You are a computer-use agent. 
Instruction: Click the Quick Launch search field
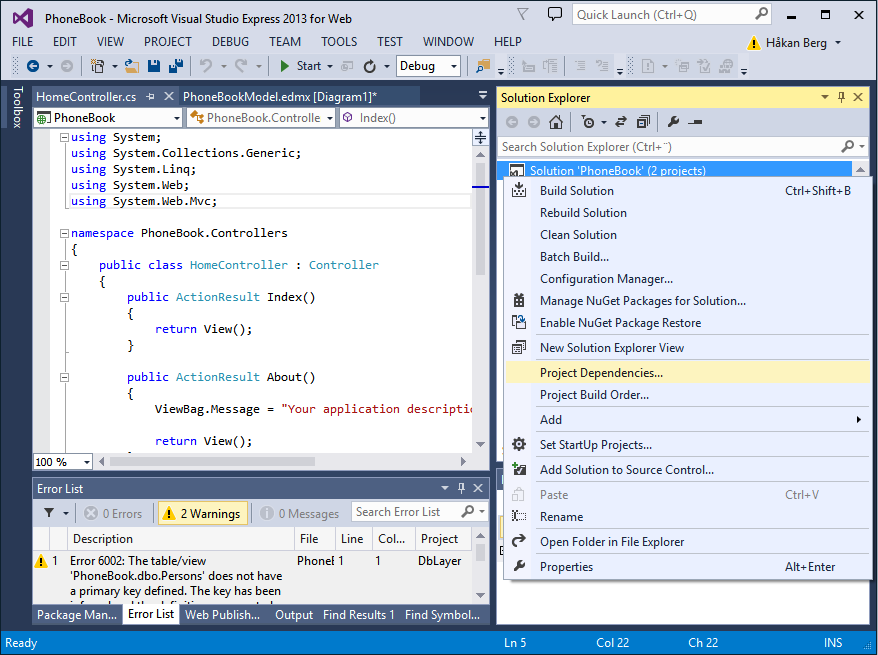click(664, 15)
